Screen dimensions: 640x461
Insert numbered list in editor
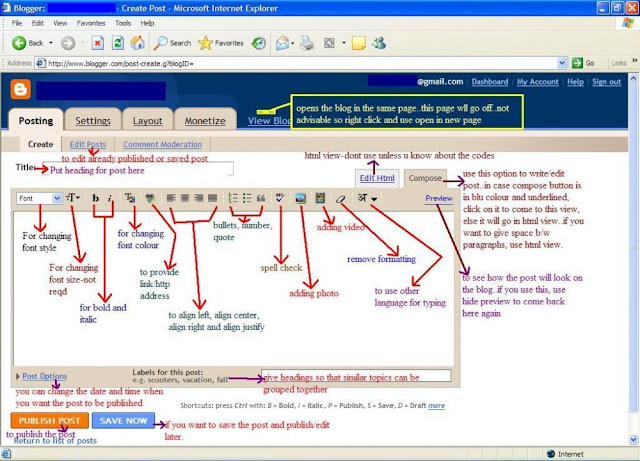tap(233, 198)
